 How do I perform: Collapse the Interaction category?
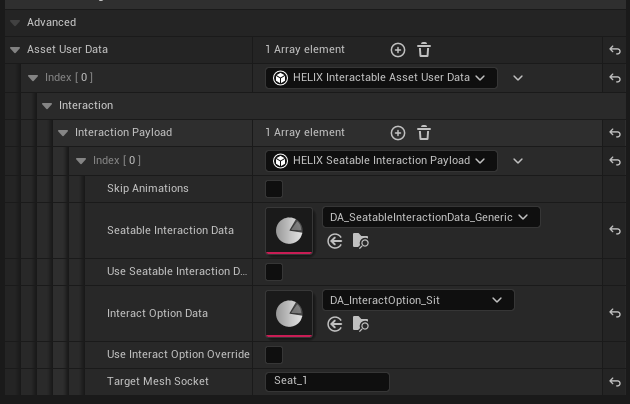click(47, 106)
